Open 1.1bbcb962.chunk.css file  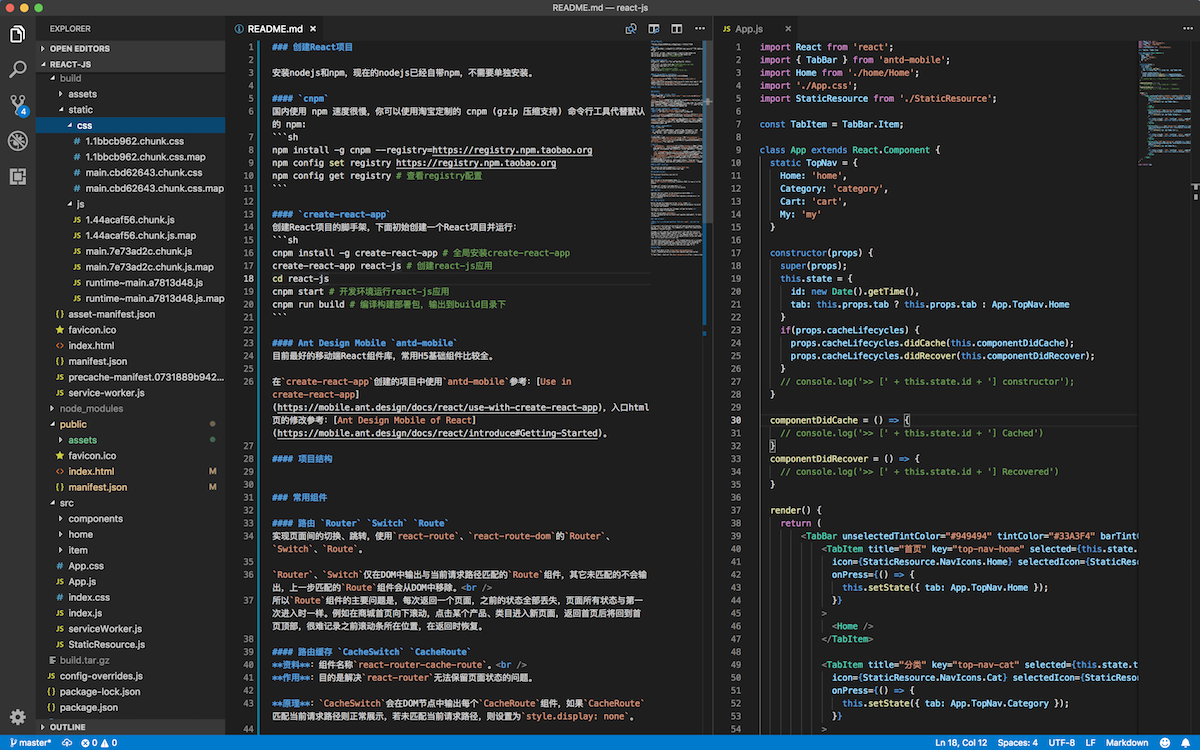click(130, 141)
